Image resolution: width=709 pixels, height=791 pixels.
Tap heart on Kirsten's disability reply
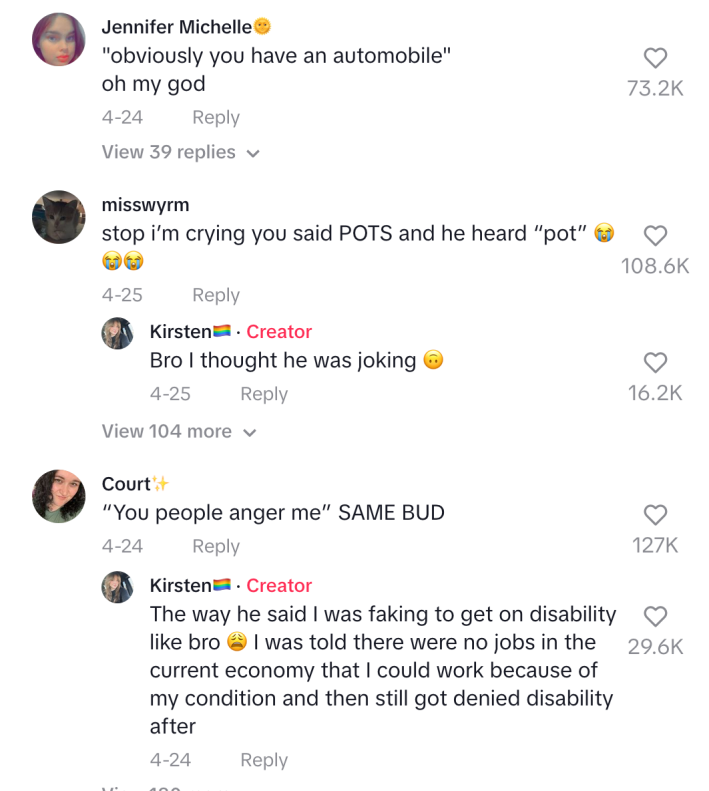click(655, 616)
